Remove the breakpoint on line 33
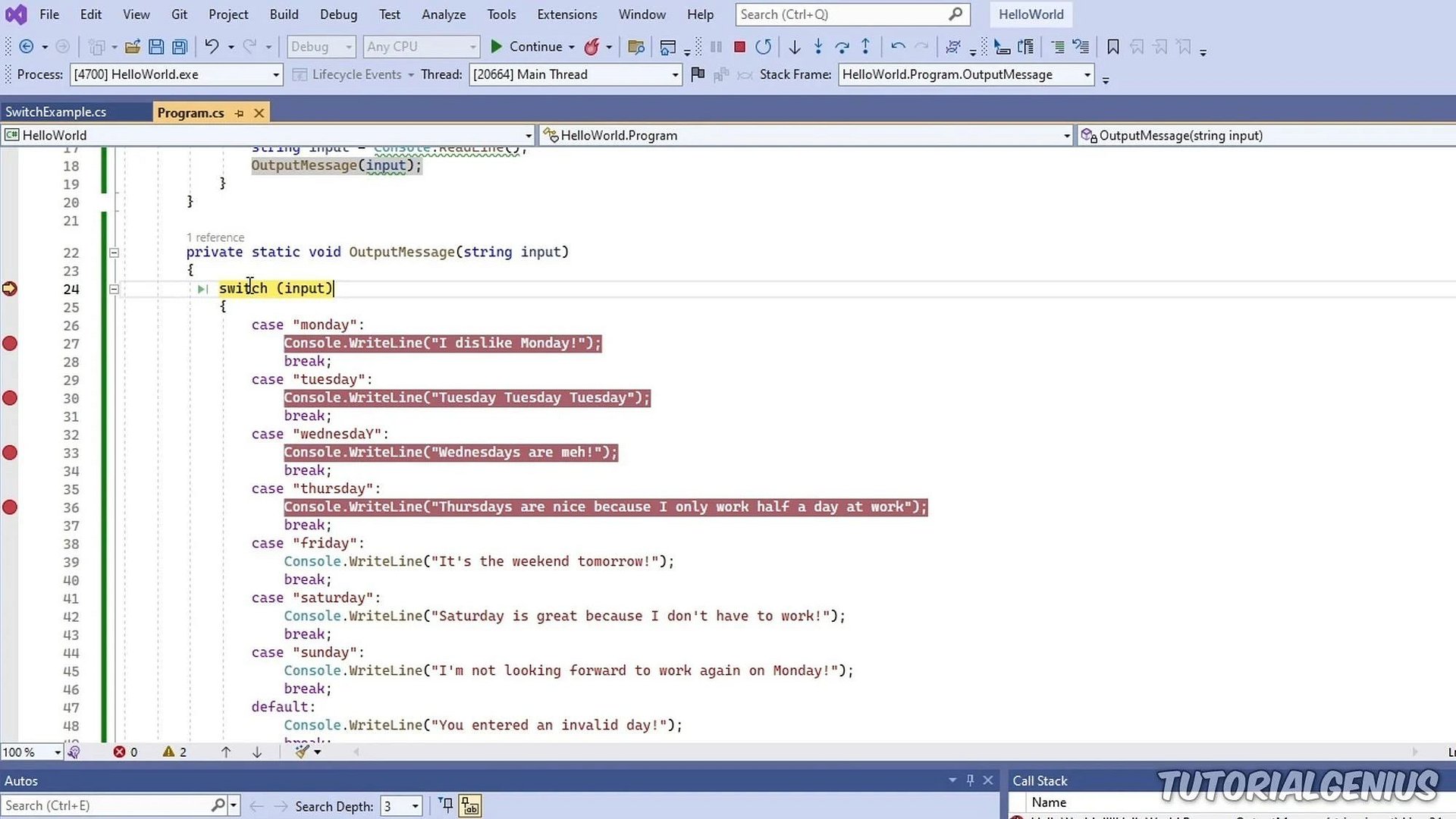The width and height of the screenshot is (1456, 819). coord(10,453)
